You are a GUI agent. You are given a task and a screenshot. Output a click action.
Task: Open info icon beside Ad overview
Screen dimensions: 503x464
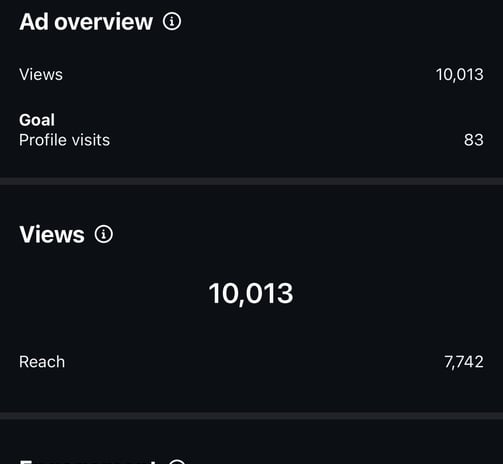point(172,22)
